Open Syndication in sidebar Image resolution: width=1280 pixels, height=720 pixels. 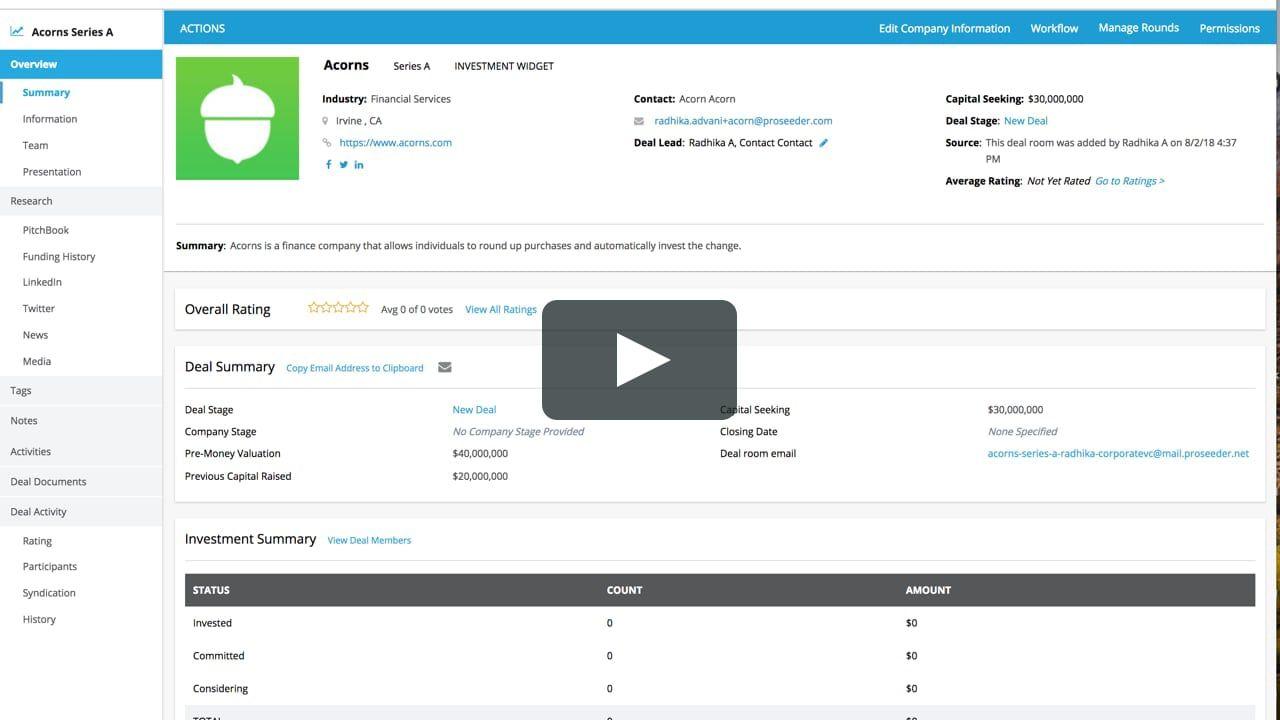(x=49, y=593)
